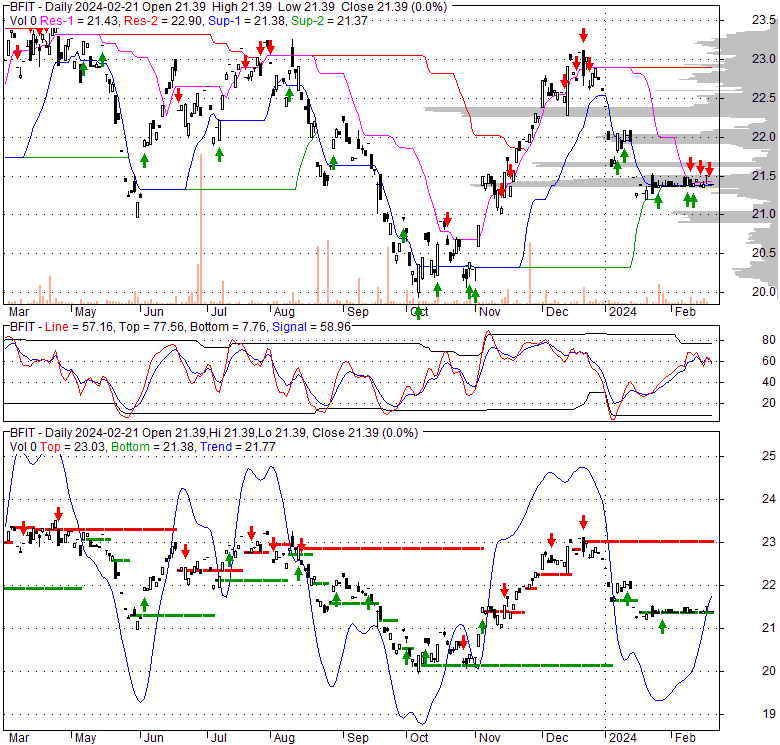Select the Feb label on the top chart's time axis
The image size is (780, 745).
(685, 312)
